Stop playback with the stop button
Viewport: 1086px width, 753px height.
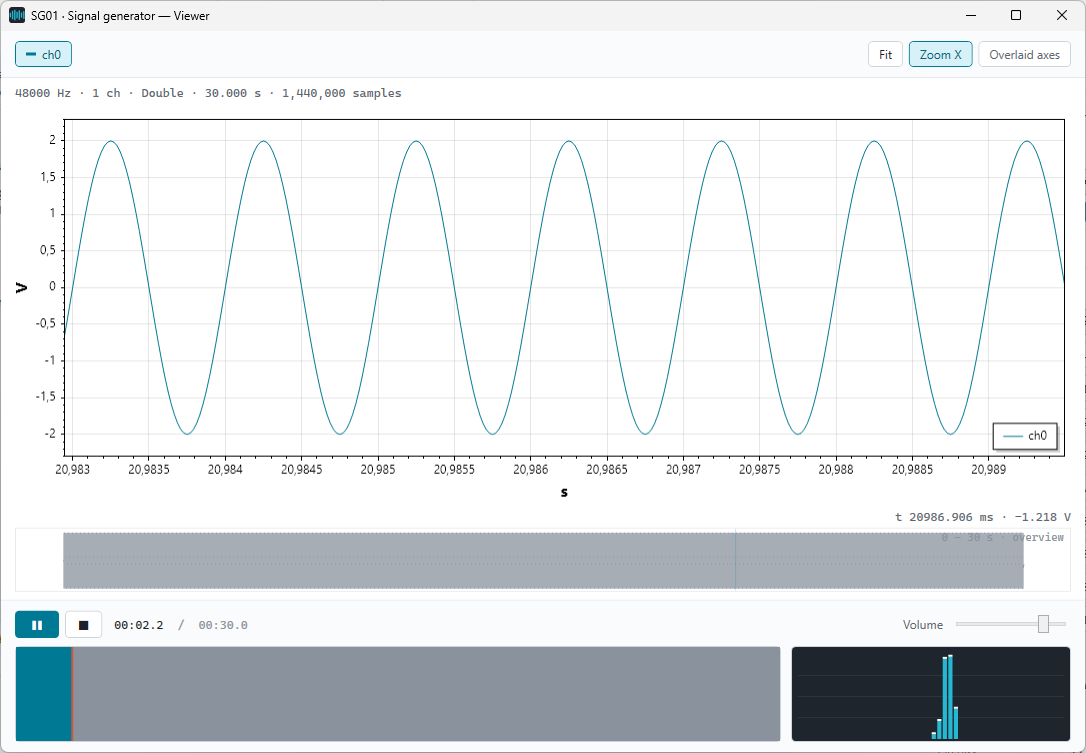click(84, 625)
